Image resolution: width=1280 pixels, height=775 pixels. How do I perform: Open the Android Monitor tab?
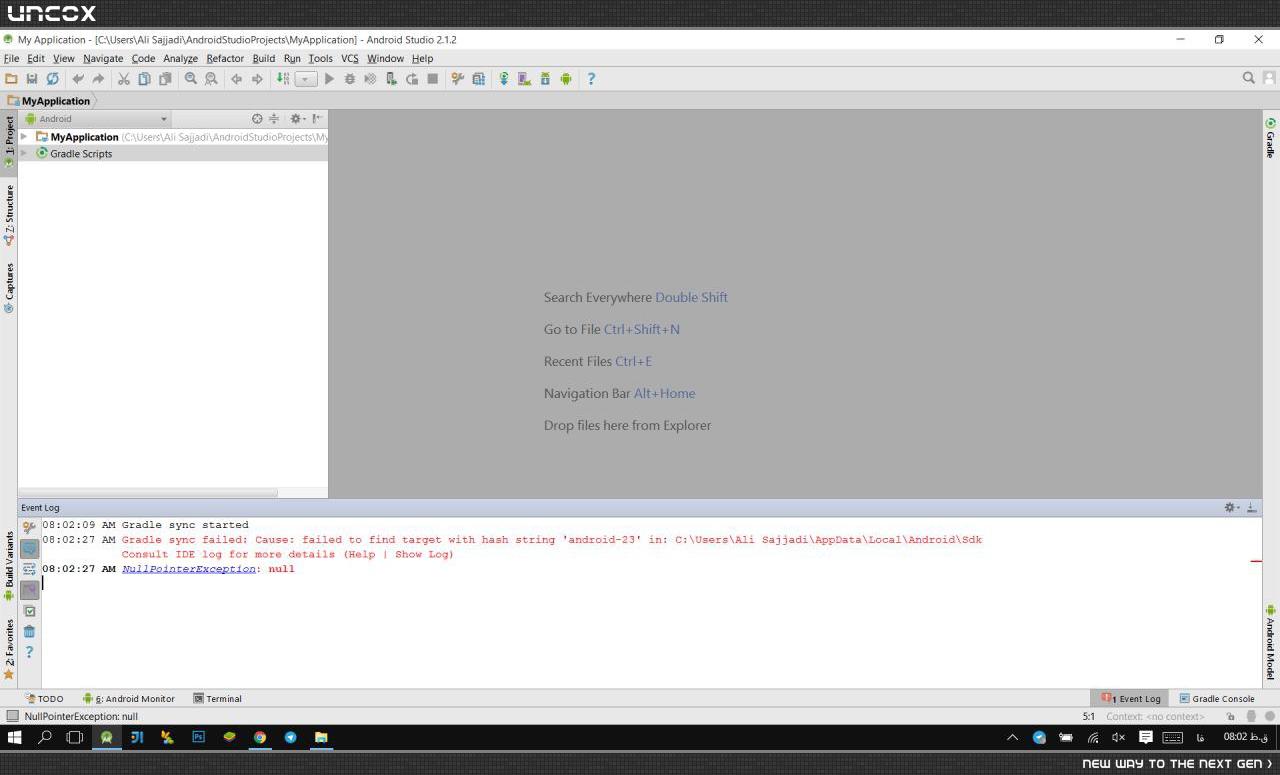click(x=129, y=699)
